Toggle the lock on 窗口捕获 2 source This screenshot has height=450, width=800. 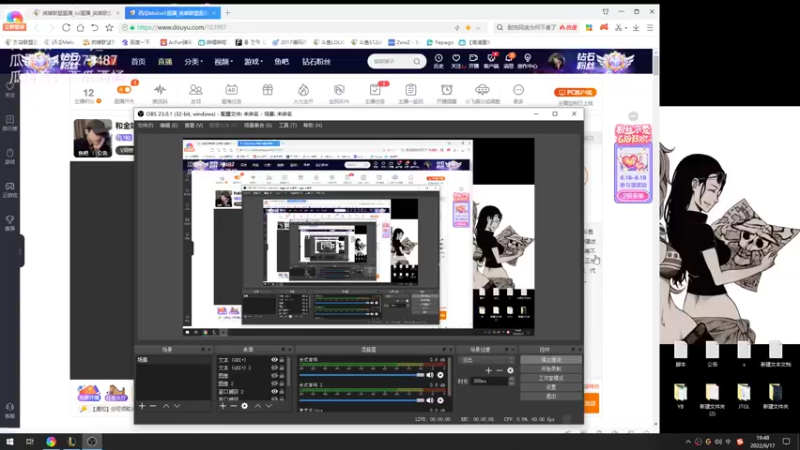[282, 391]
